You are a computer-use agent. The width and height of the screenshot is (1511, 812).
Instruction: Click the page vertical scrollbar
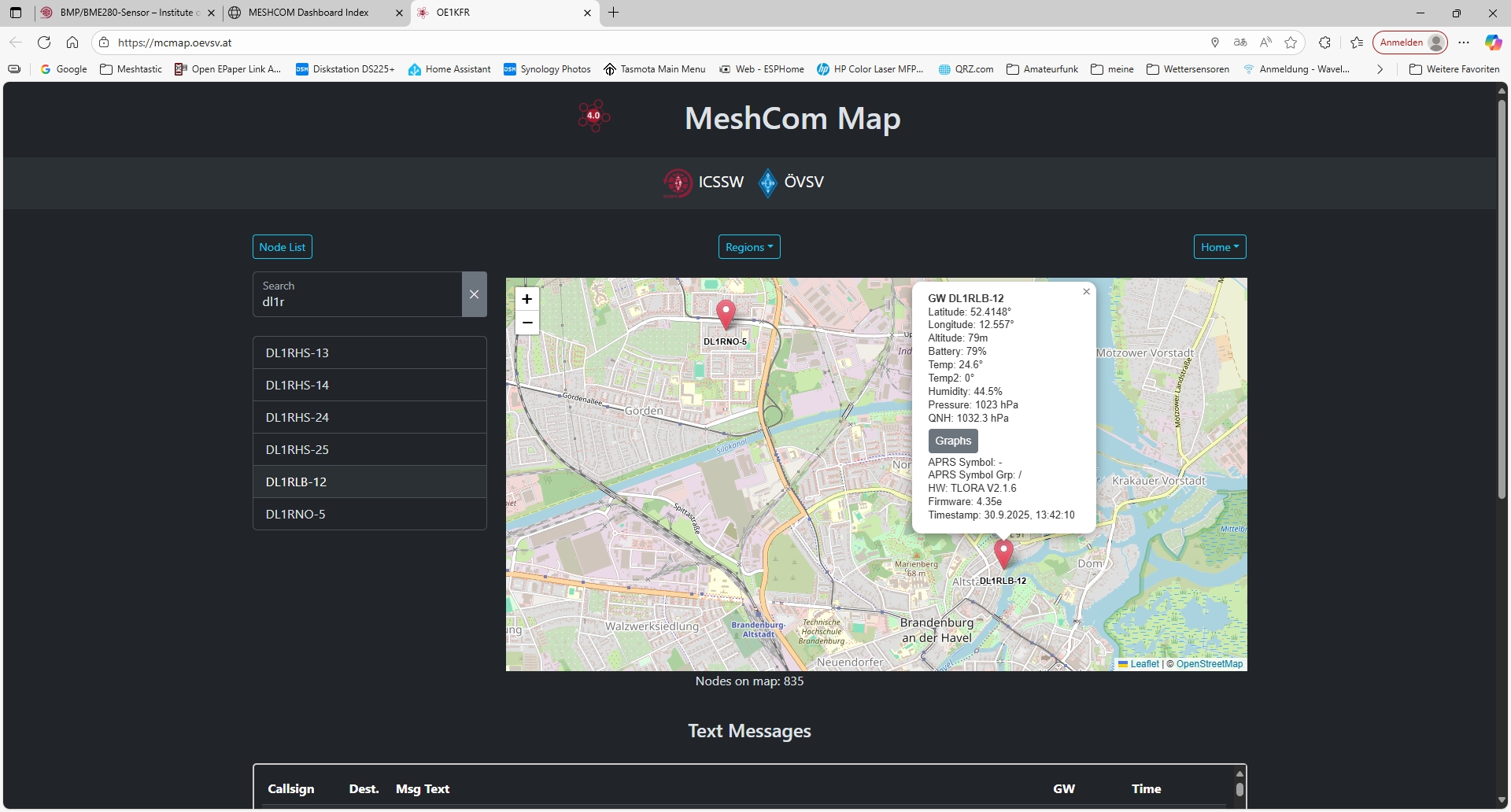tap(1502, 299)
